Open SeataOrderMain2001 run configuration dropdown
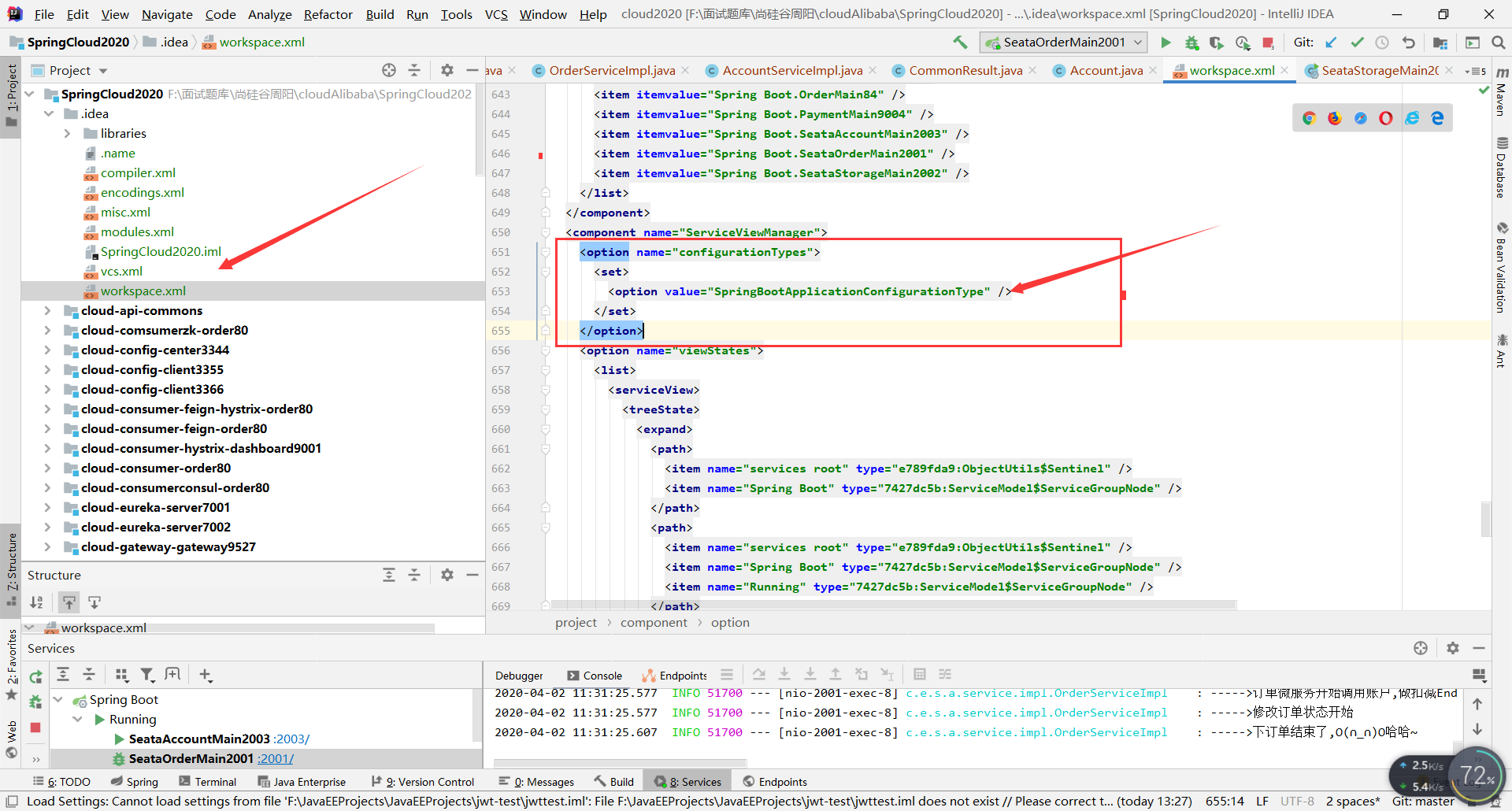Screen dimensions: 1512x811 coord(1064,43)
